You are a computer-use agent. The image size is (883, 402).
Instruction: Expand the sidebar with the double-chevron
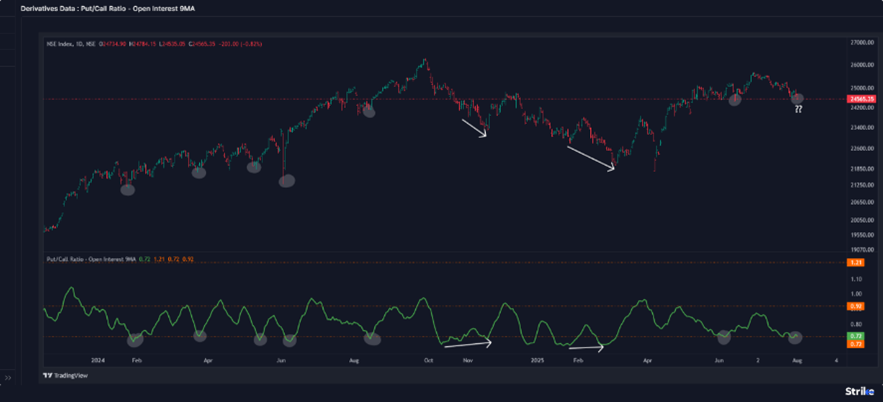9,378
